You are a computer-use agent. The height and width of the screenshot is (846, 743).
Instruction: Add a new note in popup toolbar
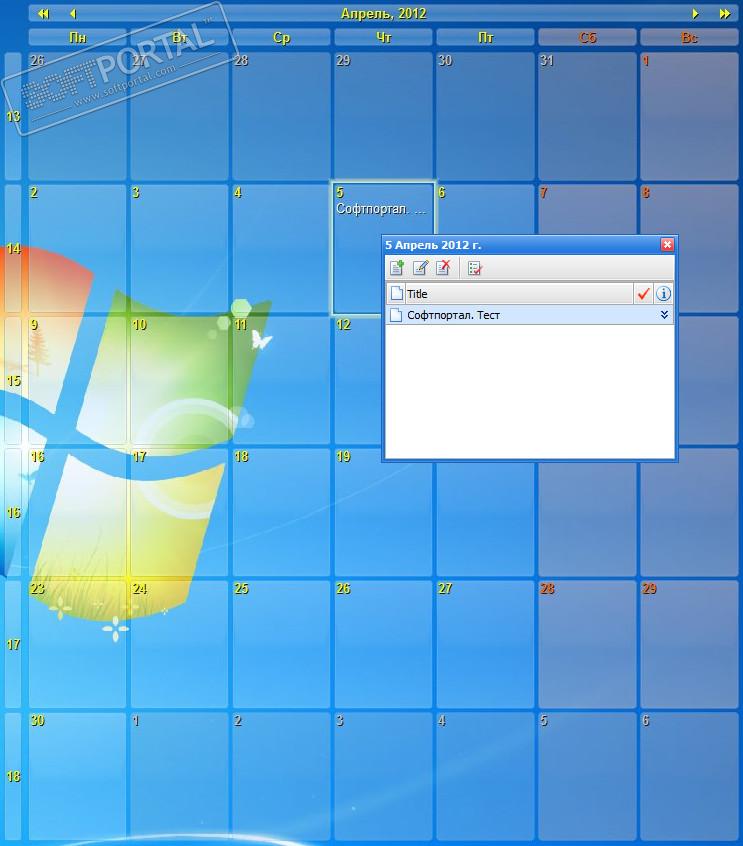397,268
